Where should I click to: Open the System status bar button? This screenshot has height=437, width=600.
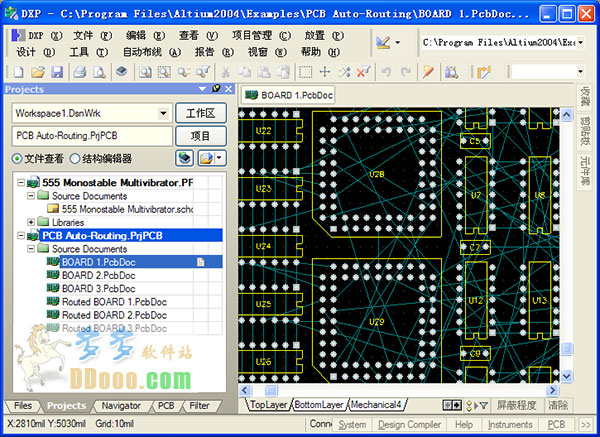[x=352, y=425]
